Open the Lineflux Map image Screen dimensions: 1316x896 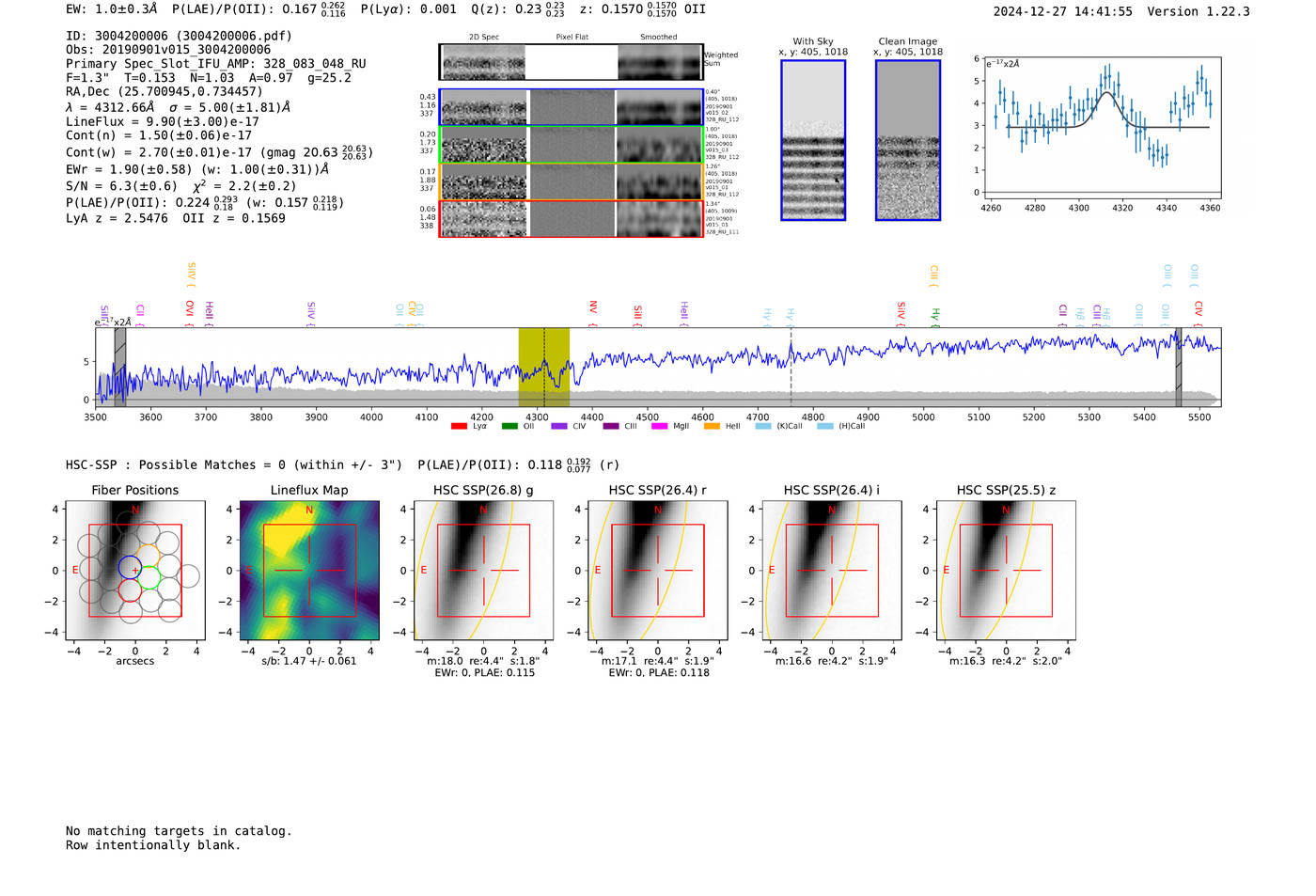pyautogui.click(x=309, y=571)
